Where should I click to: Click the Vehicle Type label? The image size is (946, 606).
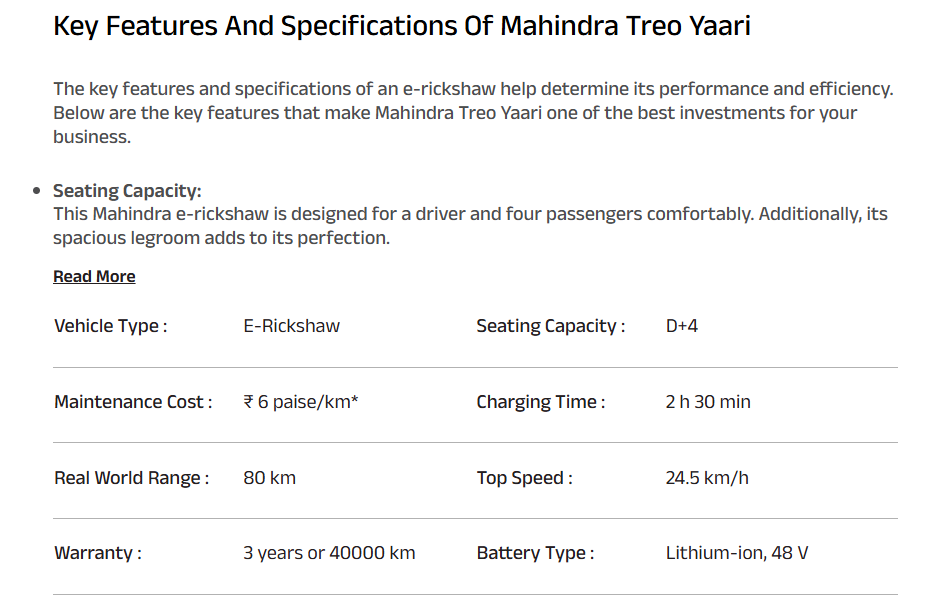coord(110,326)
